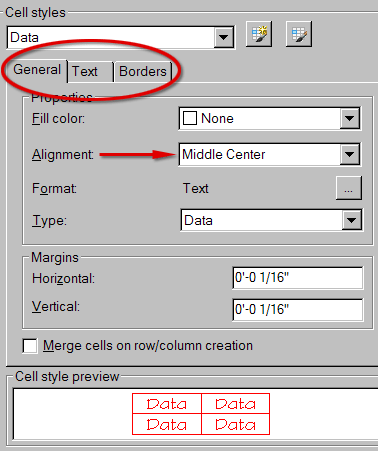
Task: Open the Alignment dropdown arrow
Action: [350, 154]
